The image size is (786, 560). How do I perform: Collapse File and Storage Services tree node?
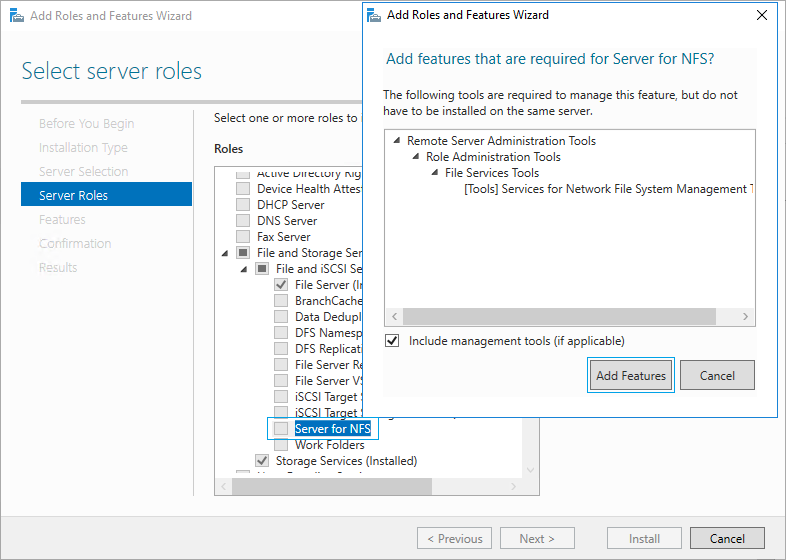click(225, 253)
